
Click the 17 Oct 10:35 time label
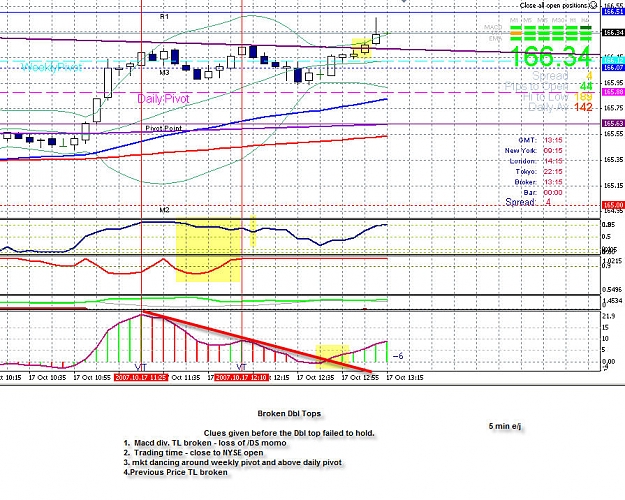pyautogui.click(x=47, y=377)
